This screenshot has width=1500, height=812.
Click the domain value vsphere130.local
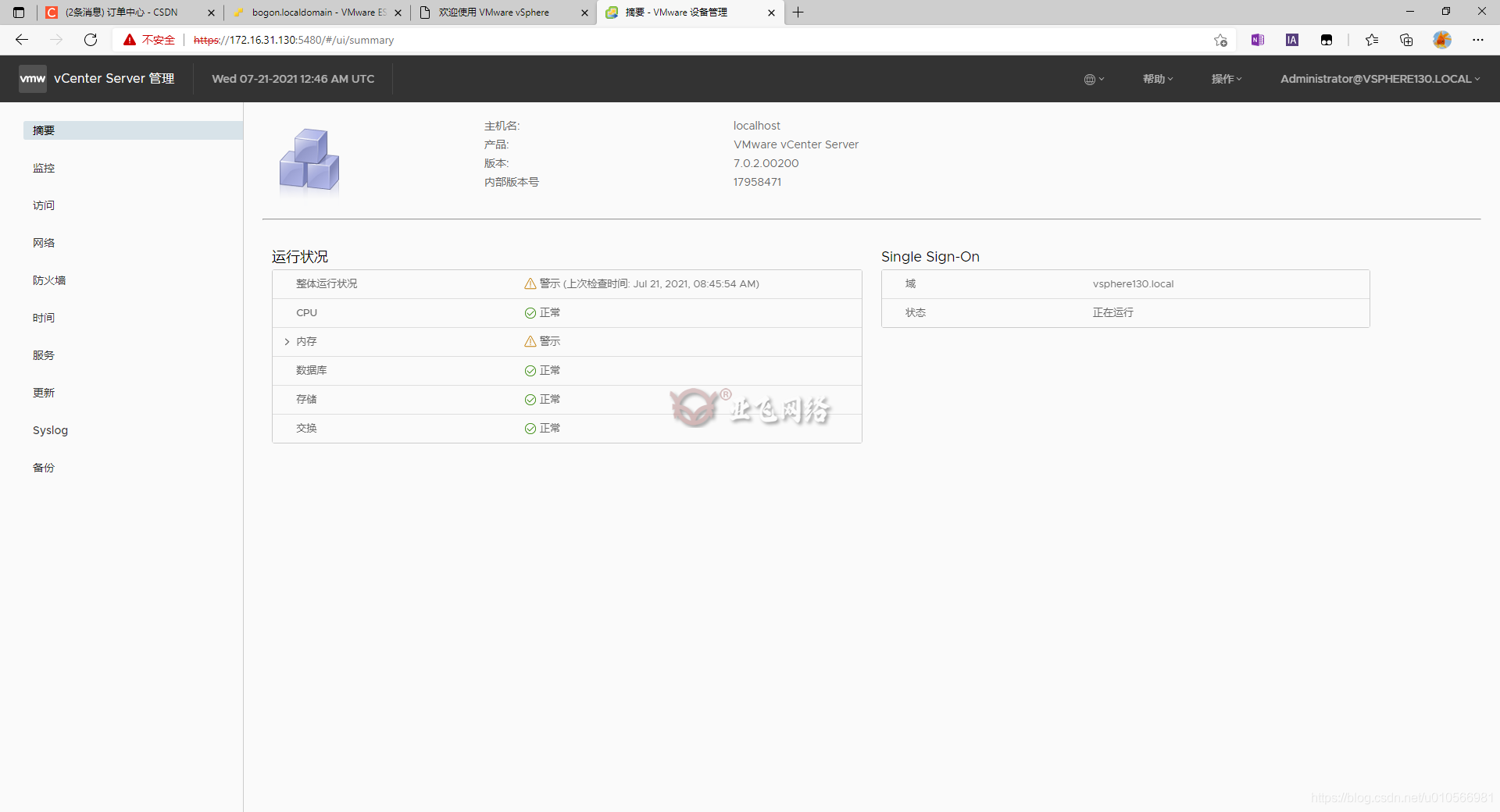point(1133,283)
